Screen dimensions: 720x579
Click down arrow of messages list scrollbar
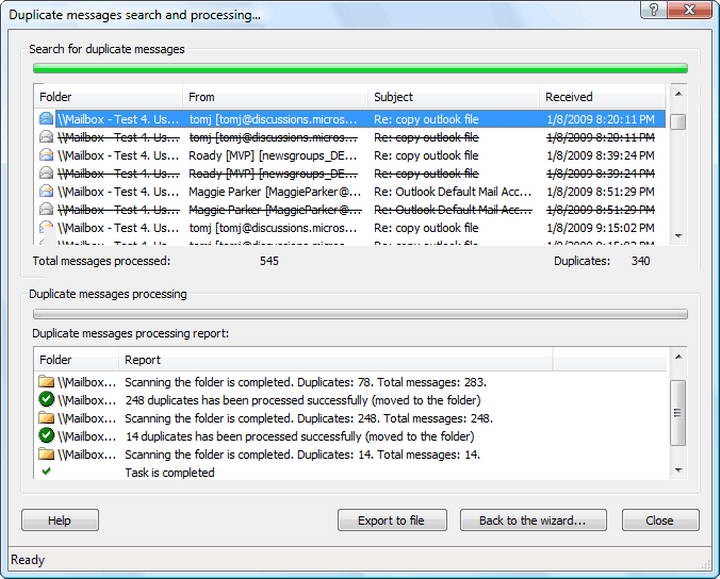tap(679, 236)
